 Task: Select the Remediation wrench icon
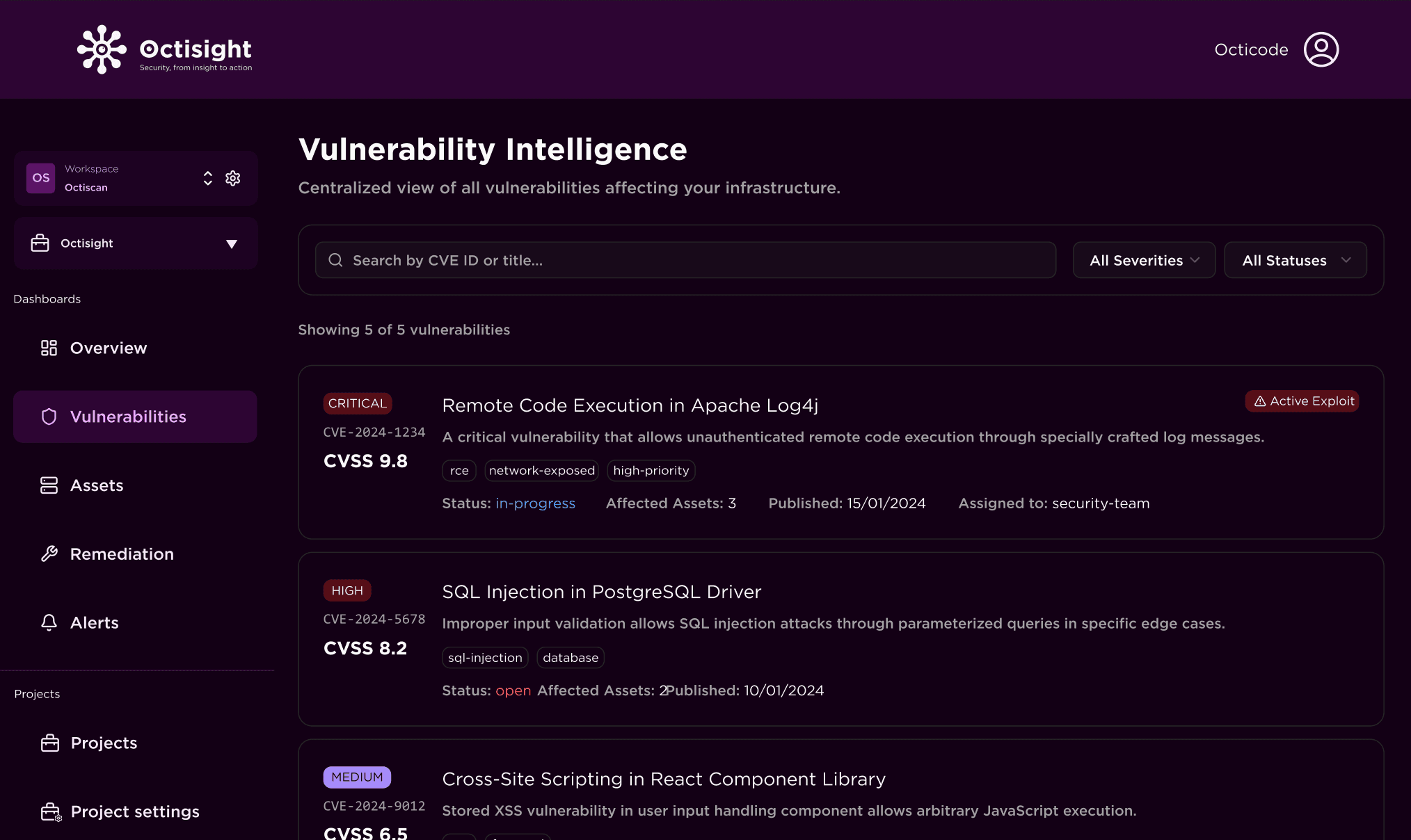[x=51, y=554]
